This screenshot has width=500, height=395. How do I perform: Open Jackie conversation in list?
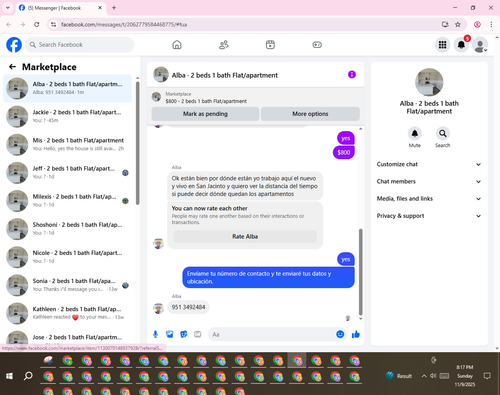[x=67, y=116]
